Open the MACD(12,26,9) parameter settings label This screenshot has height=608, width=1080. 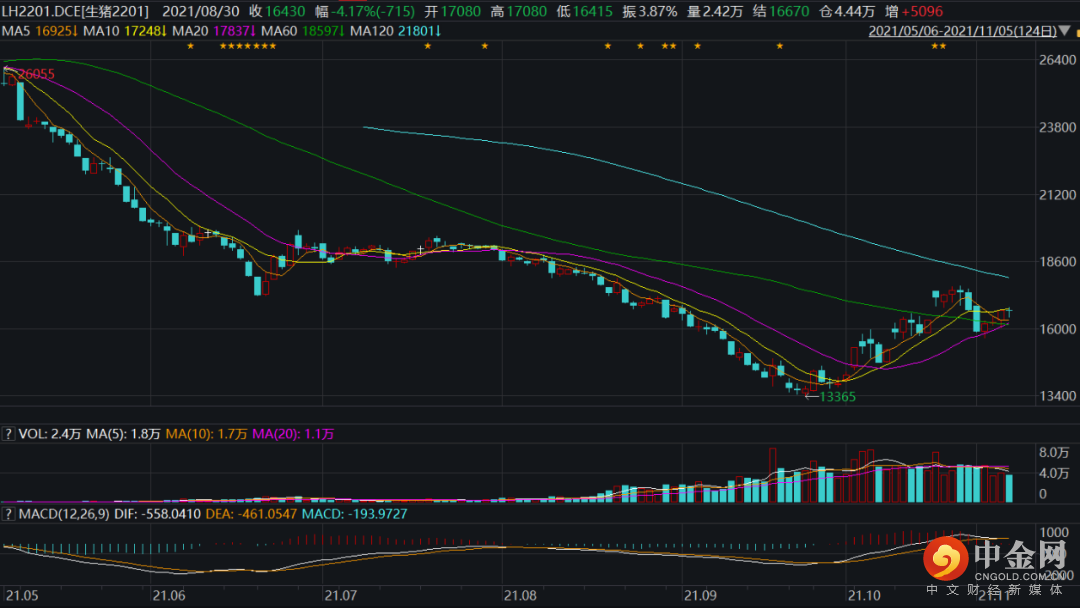point(64,514)
